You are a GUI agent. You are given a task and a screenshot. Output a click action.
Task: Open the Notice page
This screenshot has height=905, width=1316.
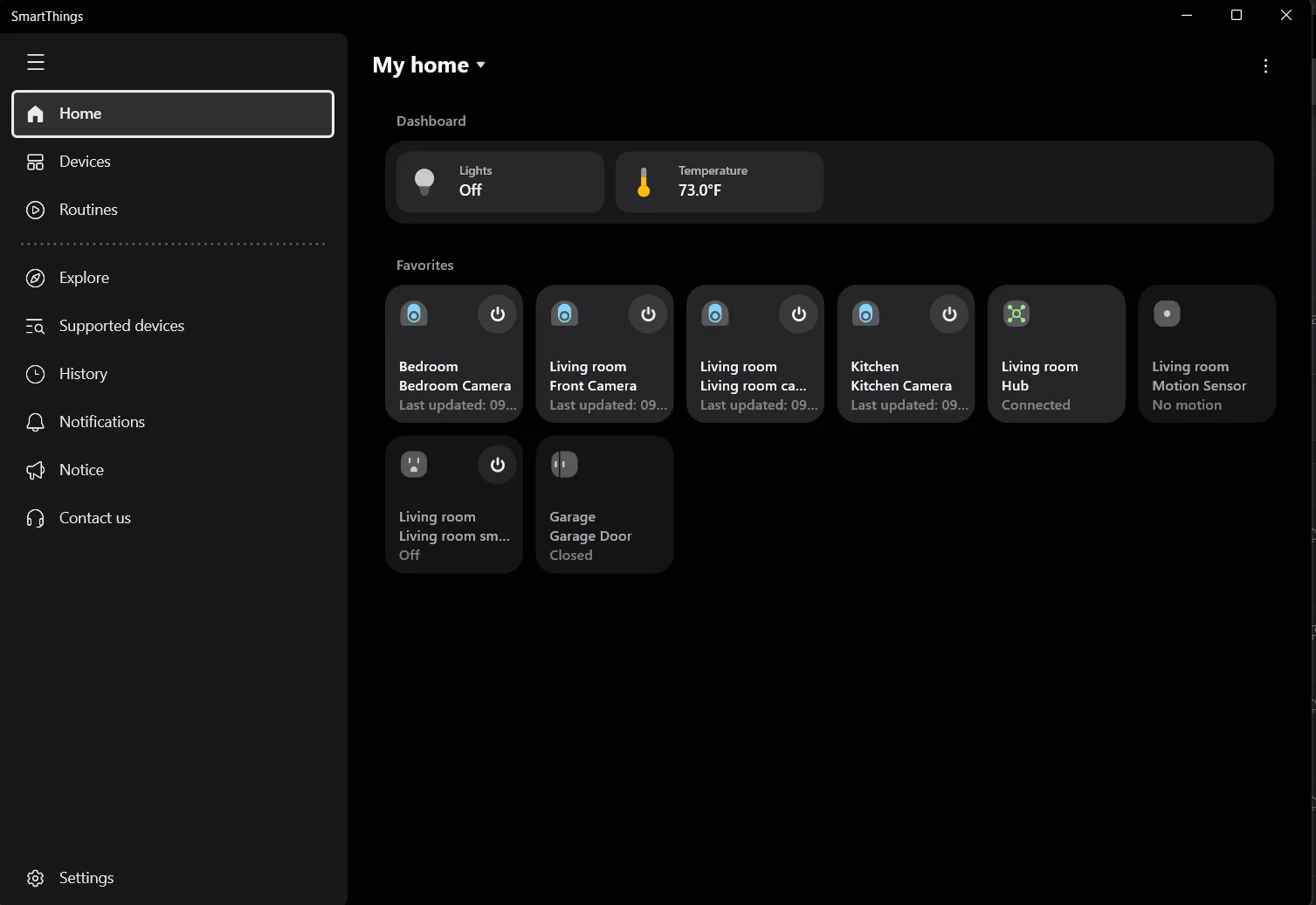point(173,470)
